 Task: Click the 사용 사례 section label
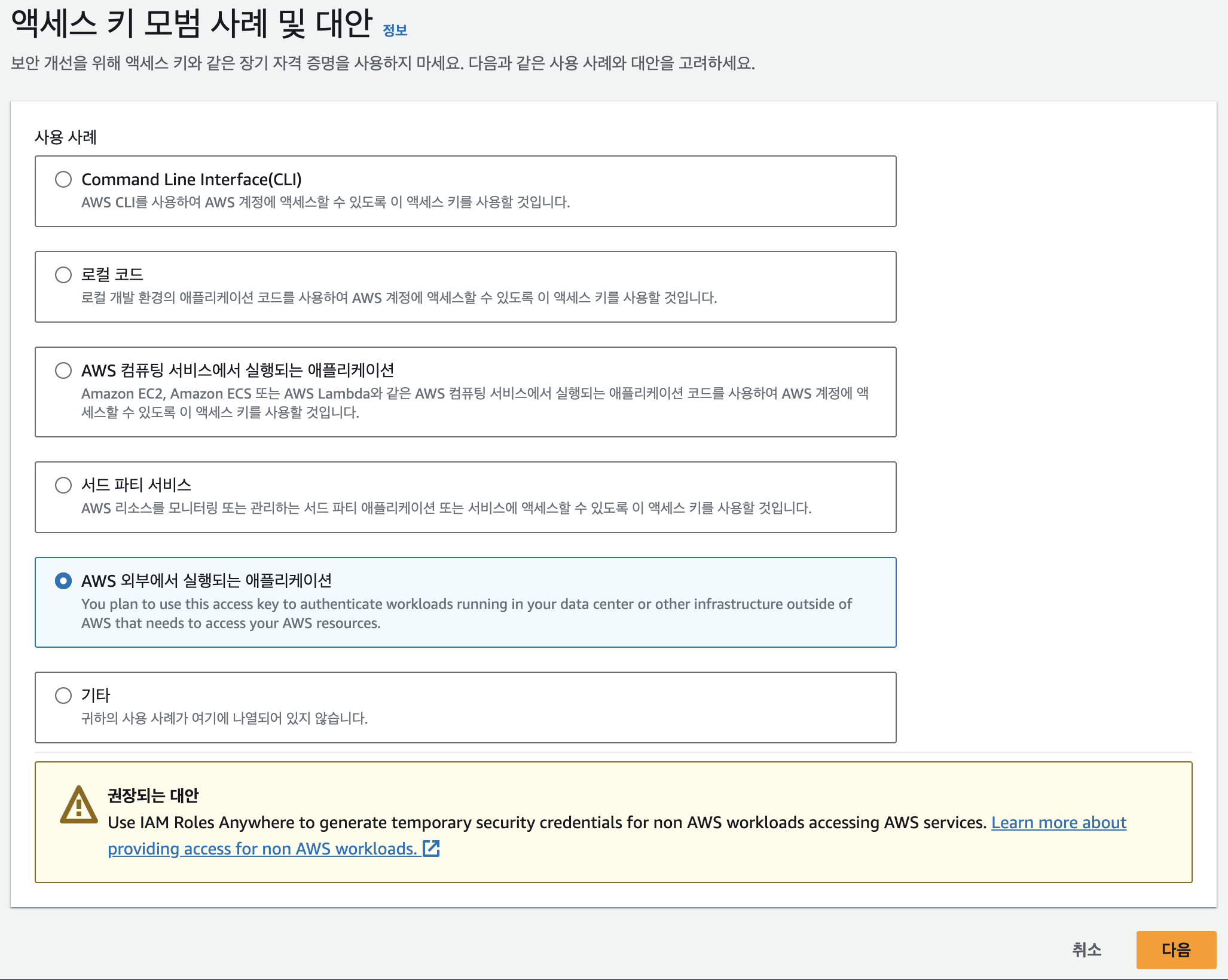coord(66,137)
